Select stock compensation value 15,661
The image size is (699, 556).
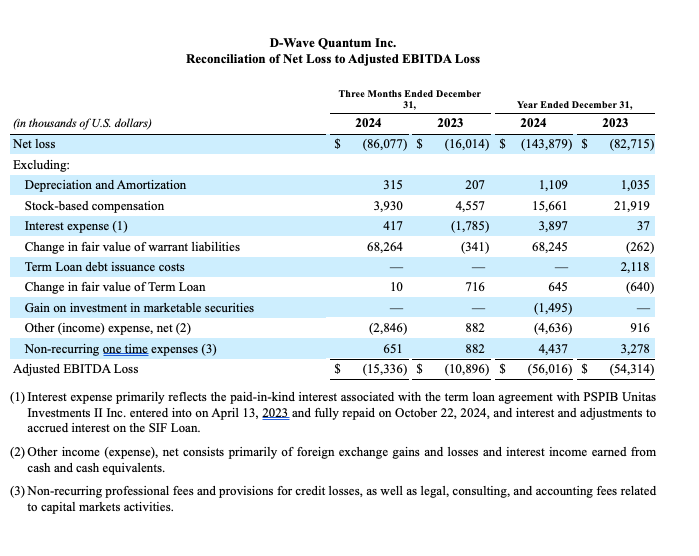(550, 206)
